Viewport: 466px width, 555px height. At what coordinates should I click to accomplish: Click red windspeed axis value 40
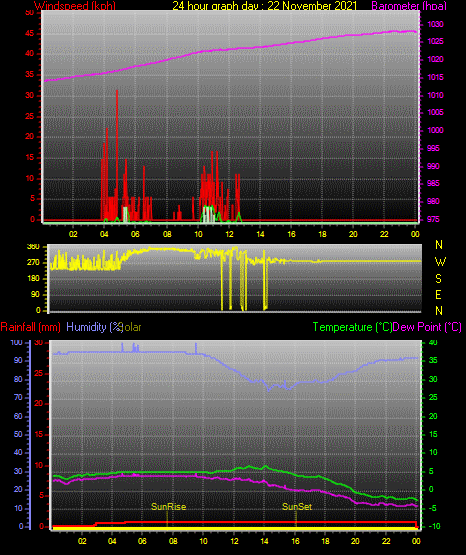pyautogui.click(x=30, y=53)
